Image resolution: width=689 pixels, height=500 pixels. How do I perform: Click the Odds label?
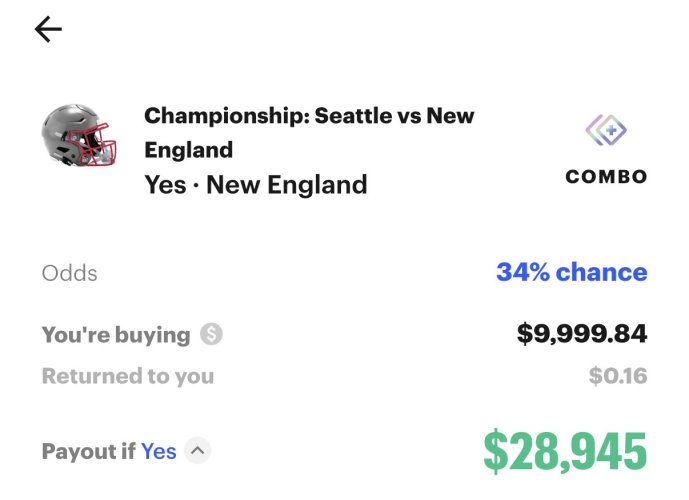(x=70, y=273)
